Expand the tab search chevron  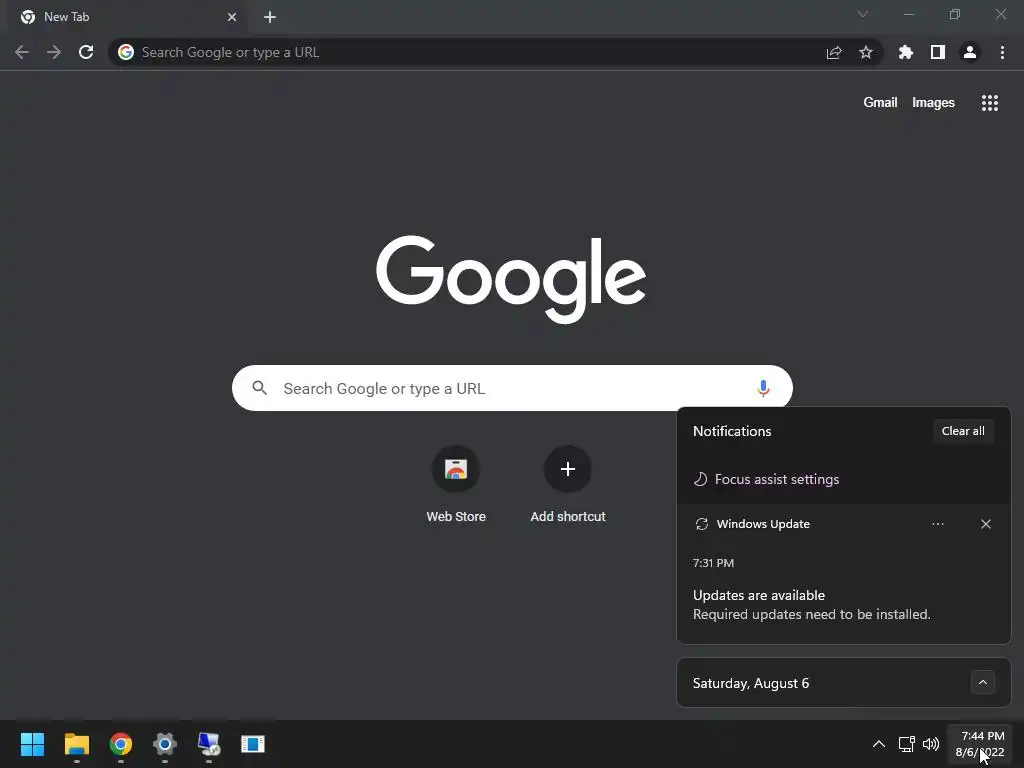click(x=863, y=14)
